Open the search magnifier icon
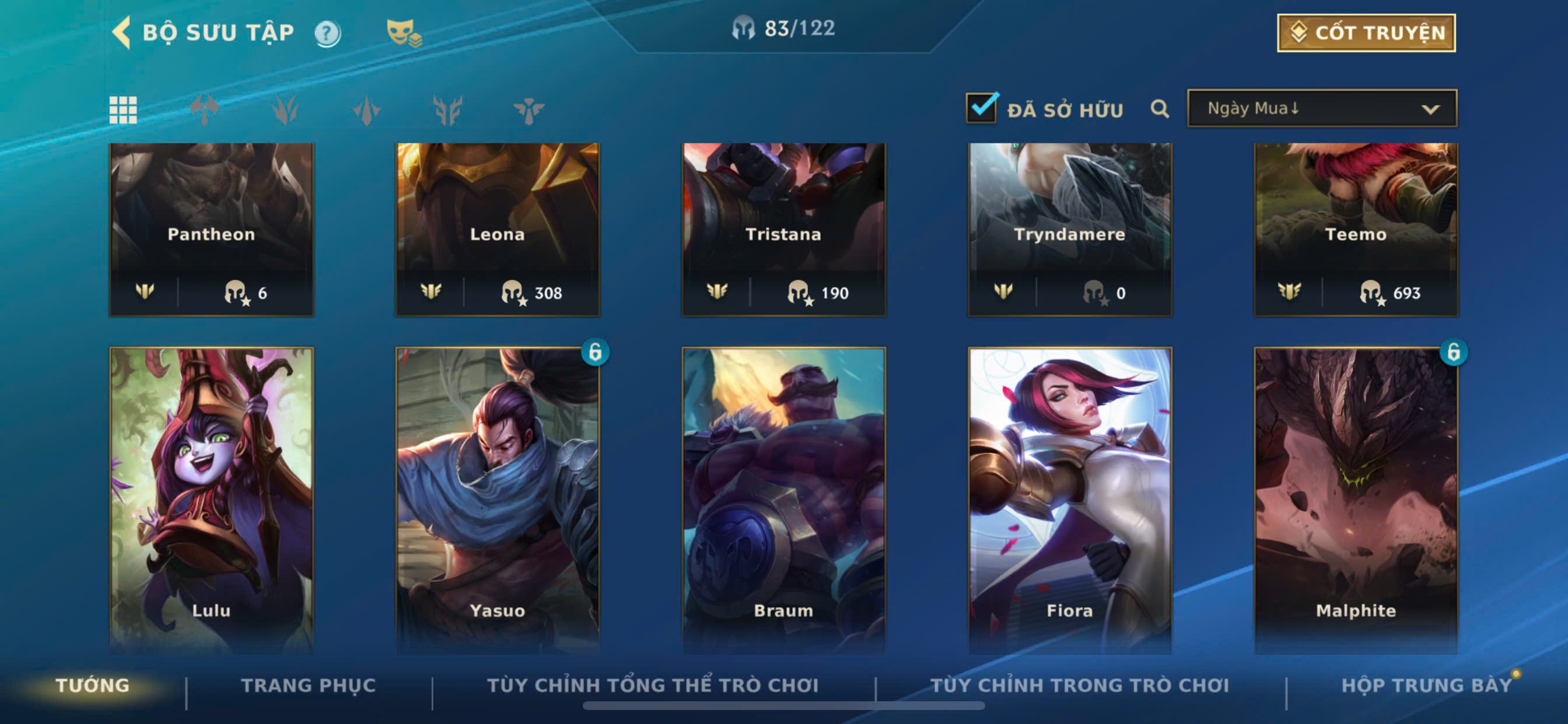Screen dimensions: 1568x724 (x=1160, y=109)
